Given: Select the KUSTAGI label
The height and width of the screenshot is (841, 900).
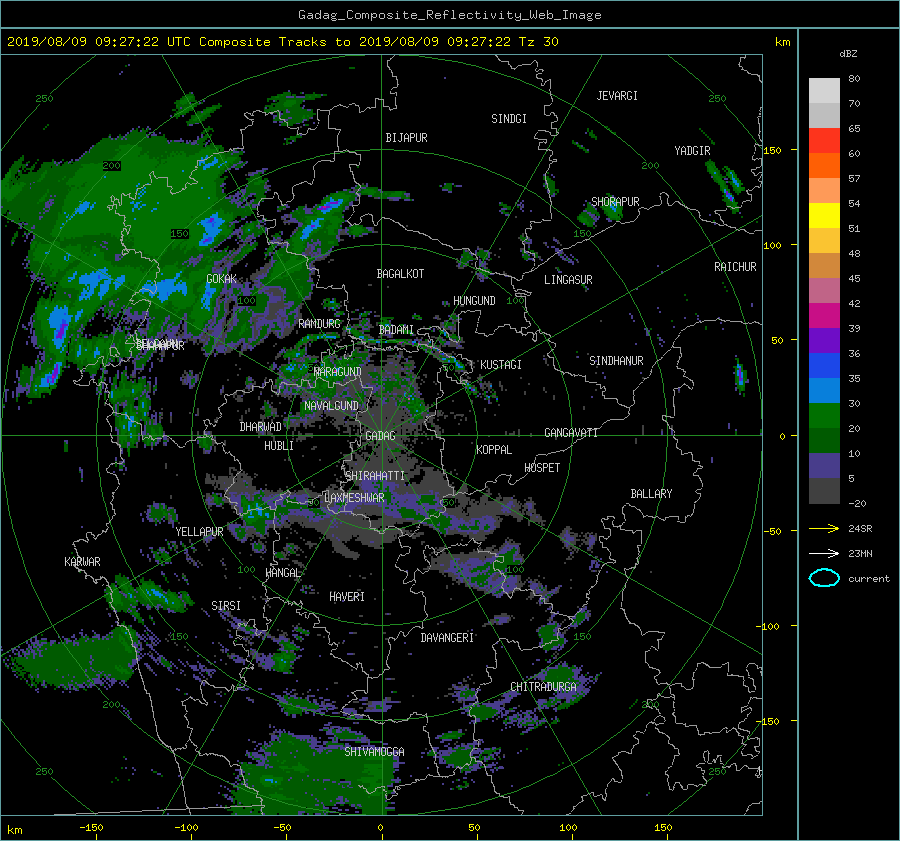Looking at the screenshot, I should [x=501, y=365].
